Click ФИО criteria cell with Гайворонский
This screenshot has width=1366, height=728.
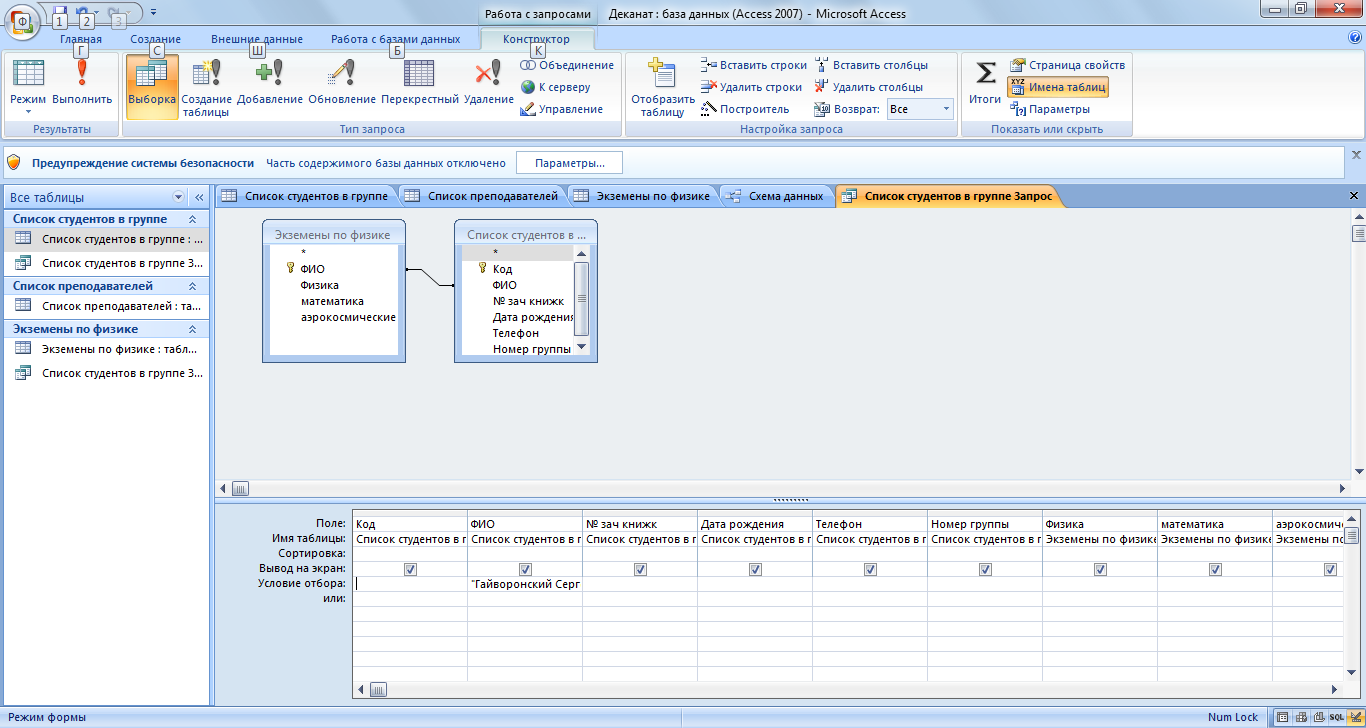point(525,584)
